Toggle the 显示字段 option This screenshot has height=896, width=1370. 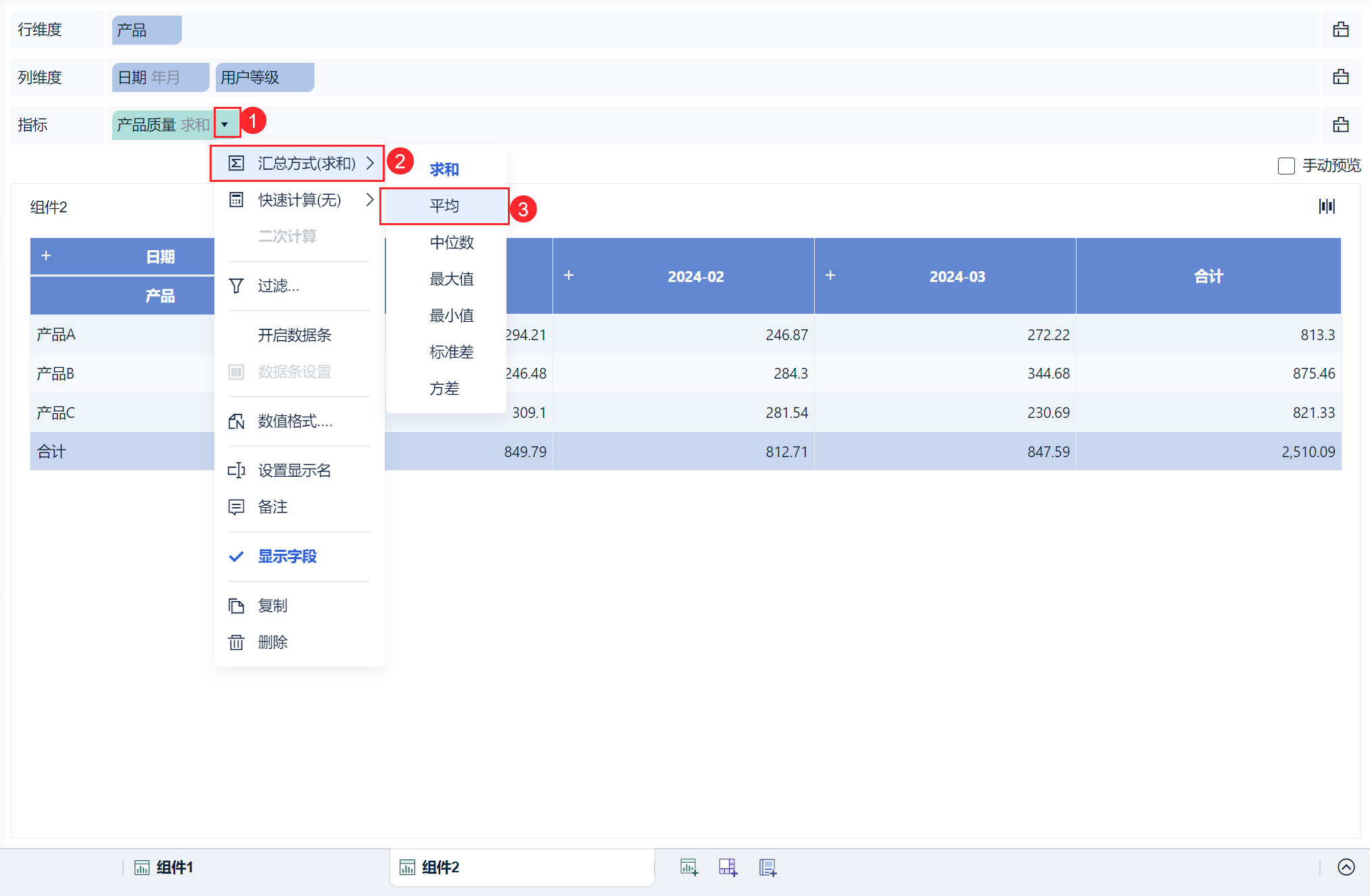click(288, 557)
